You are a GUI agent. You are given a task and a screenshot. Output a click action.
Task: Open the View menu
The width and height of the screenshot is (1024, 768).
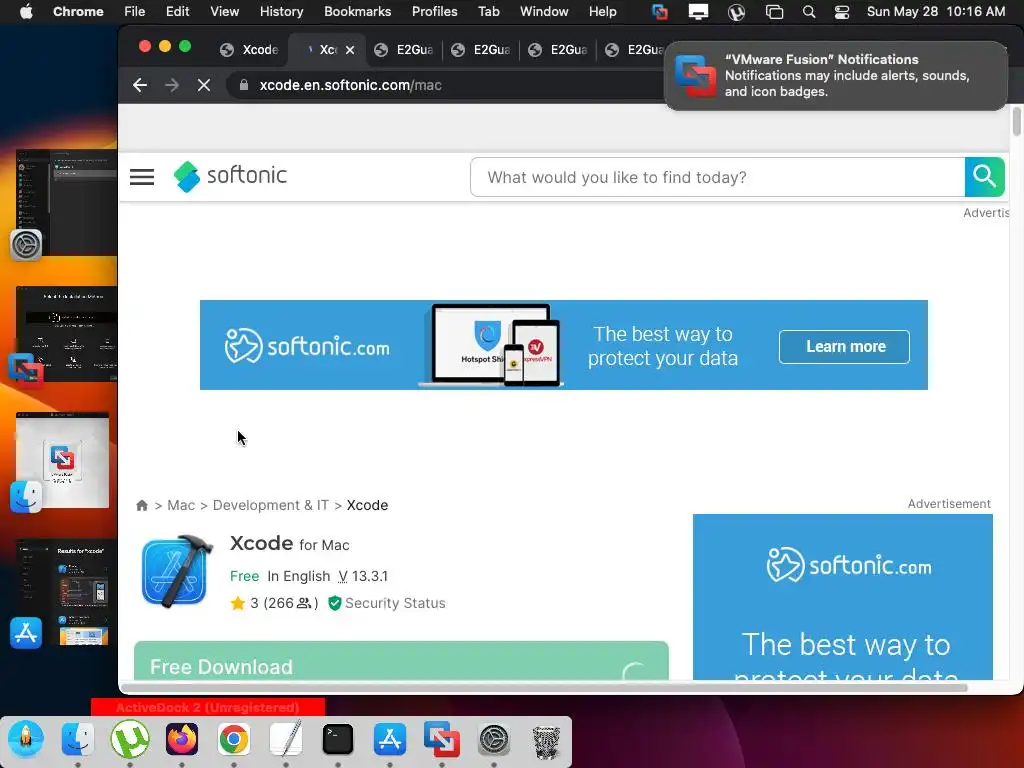pos(224,12)
